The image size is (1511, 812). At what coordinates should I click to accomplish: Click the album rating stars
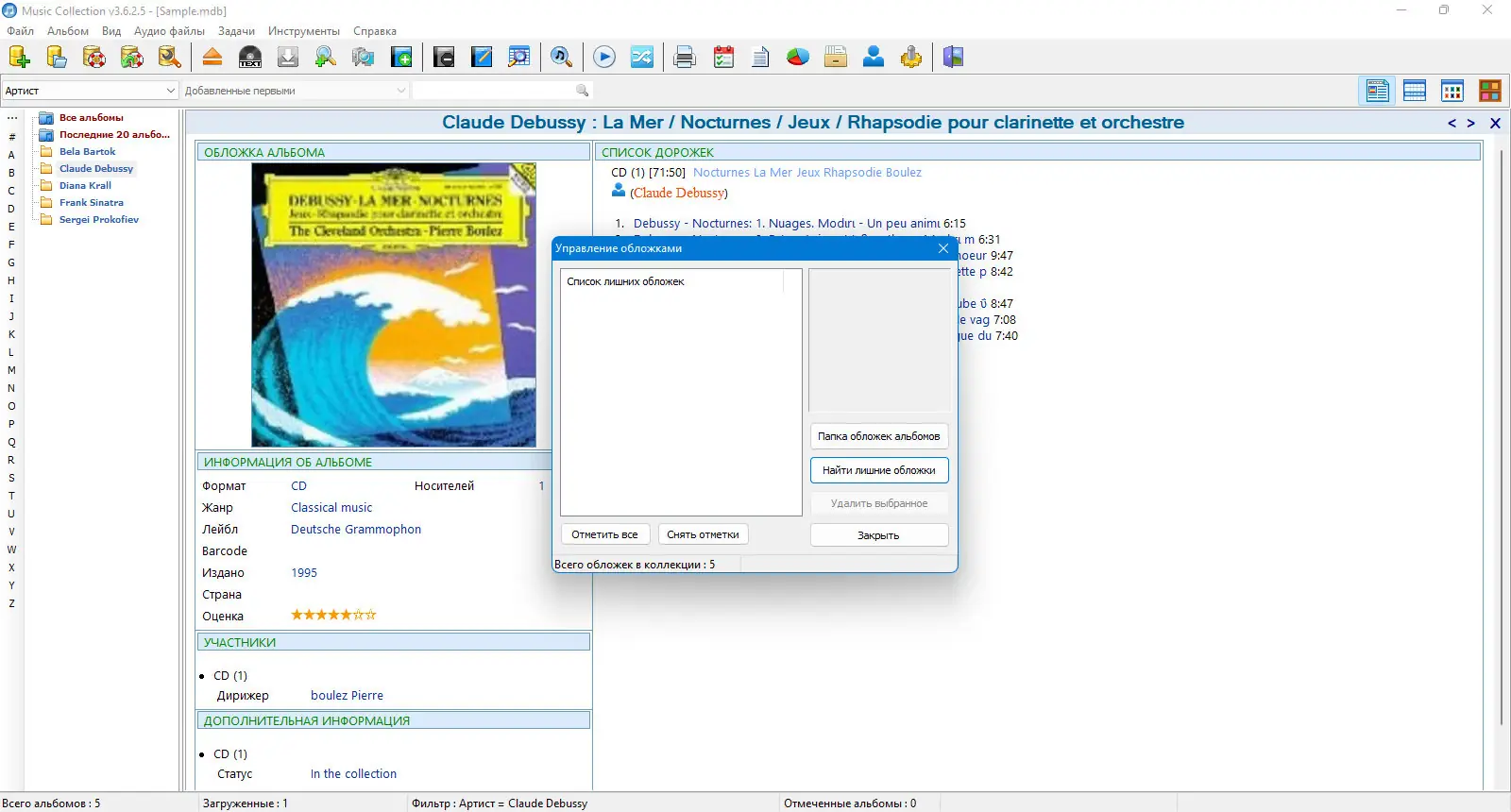point(333,616)
